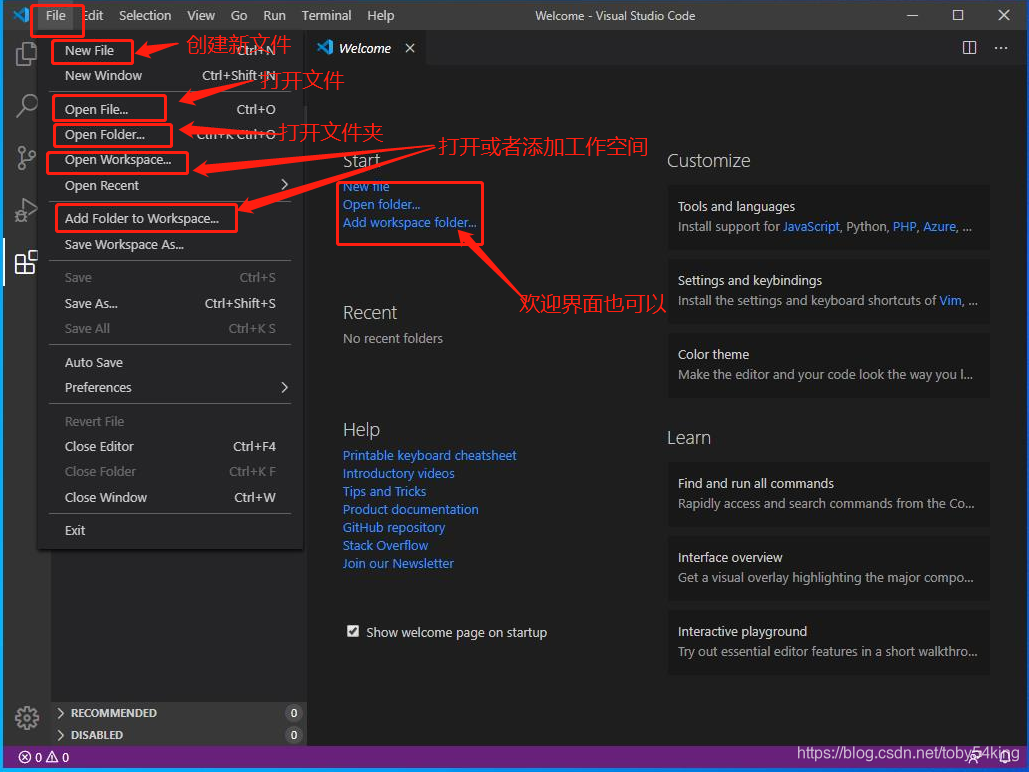1029x772 pixels.
Task: Click the Vim keybindings link
Action: [x=950, y=301]
